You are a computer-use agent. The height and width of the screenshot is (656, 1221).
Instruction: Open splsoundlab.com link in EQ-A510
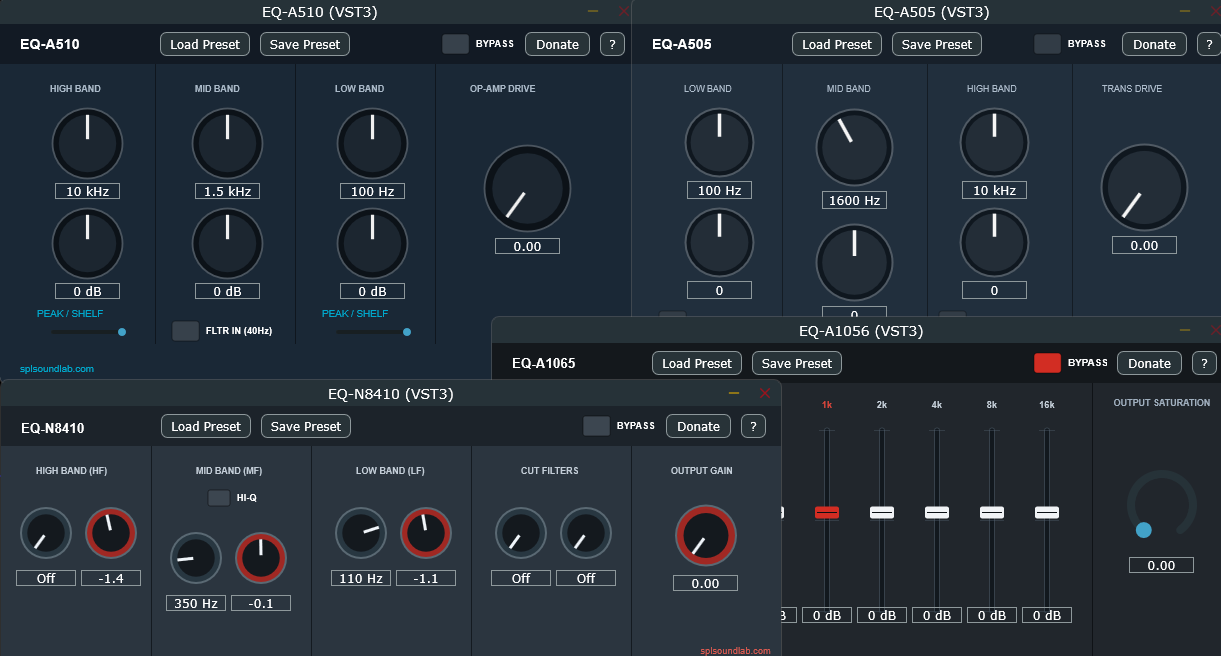click(57, 369)
